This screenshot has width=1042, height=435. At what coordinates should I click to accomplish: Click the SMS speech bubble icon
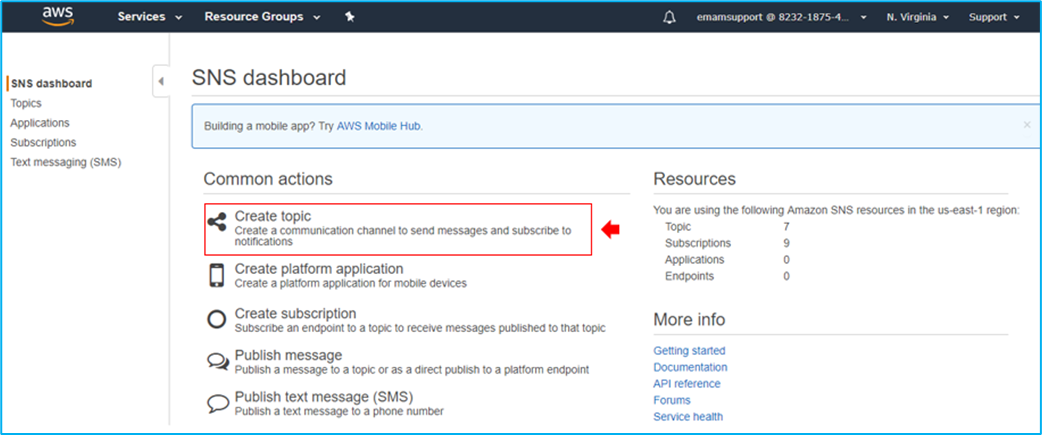click(x=217, y=403)
